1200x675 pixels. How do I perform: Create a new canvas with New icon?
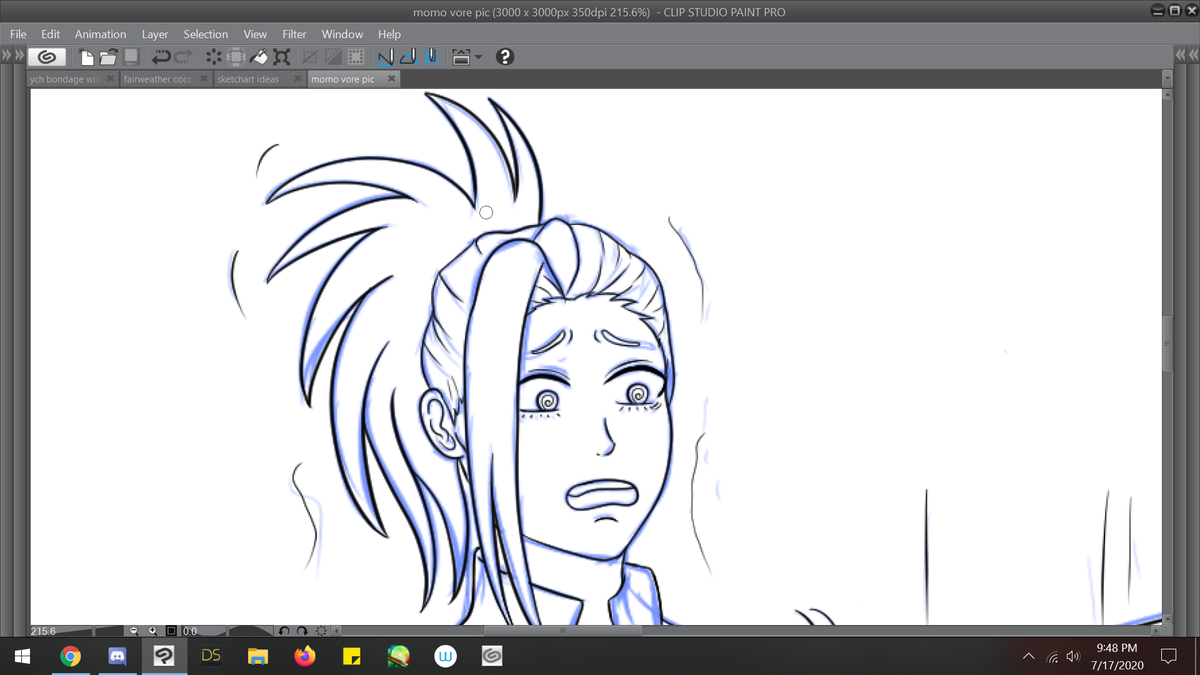[87, 57]
